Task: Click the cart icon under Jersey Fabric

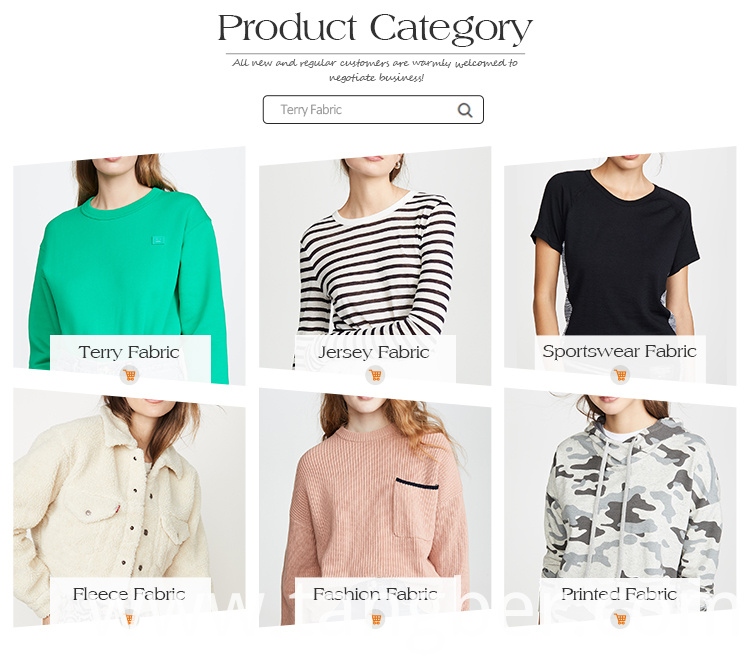Action: pyautogui.click(x=375, y=374)
